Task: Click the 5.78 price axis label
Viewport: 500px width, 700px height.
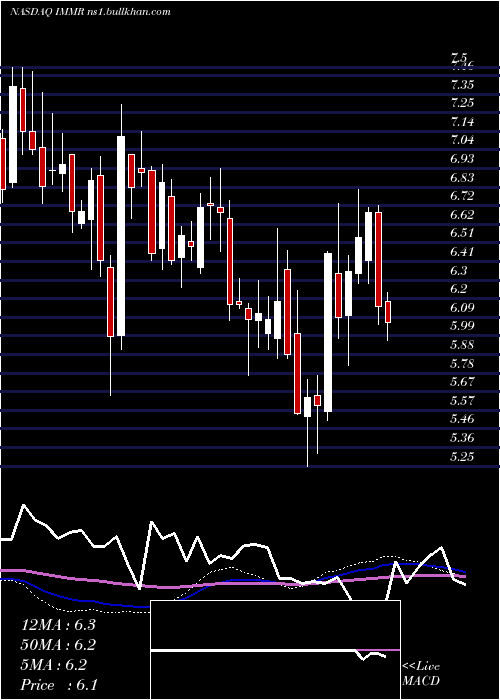Action: pos(462,363)
